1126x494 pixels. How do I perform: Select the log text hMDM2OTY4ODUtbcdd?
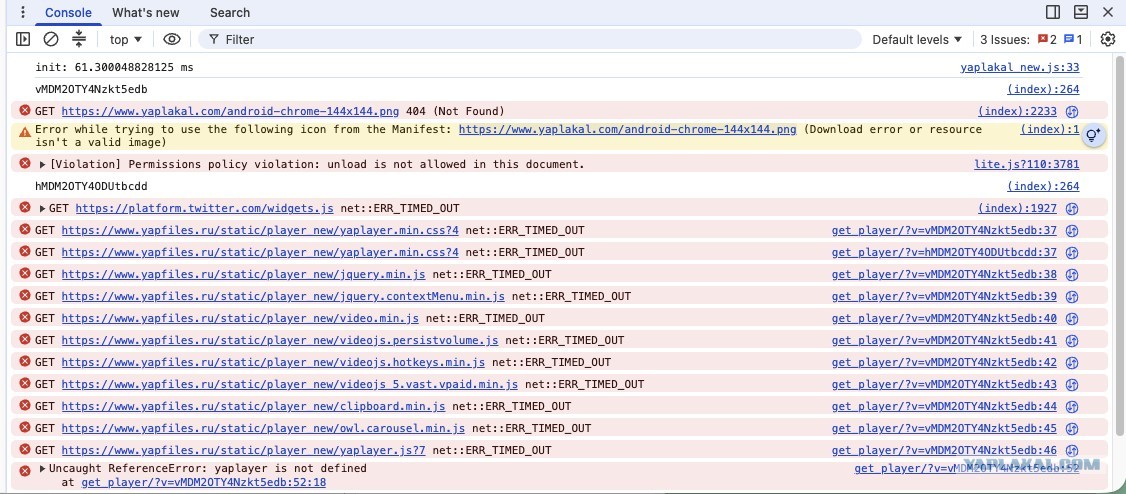(91, 187)
